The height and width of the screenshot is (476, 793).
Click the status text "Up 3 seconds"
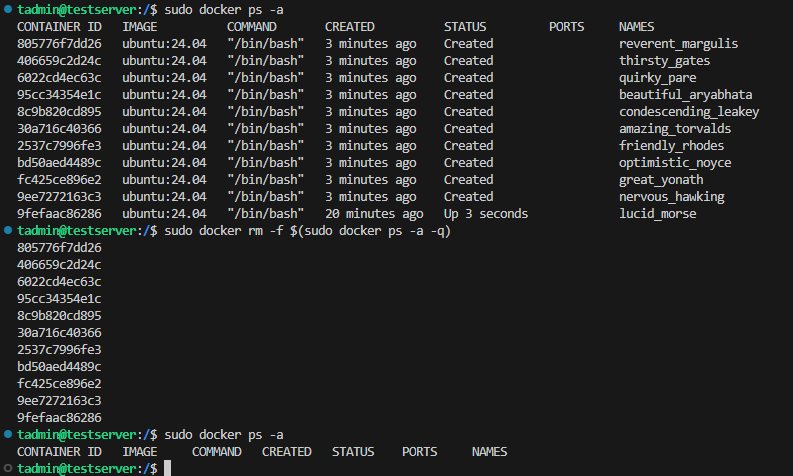(x=486, y=214)
